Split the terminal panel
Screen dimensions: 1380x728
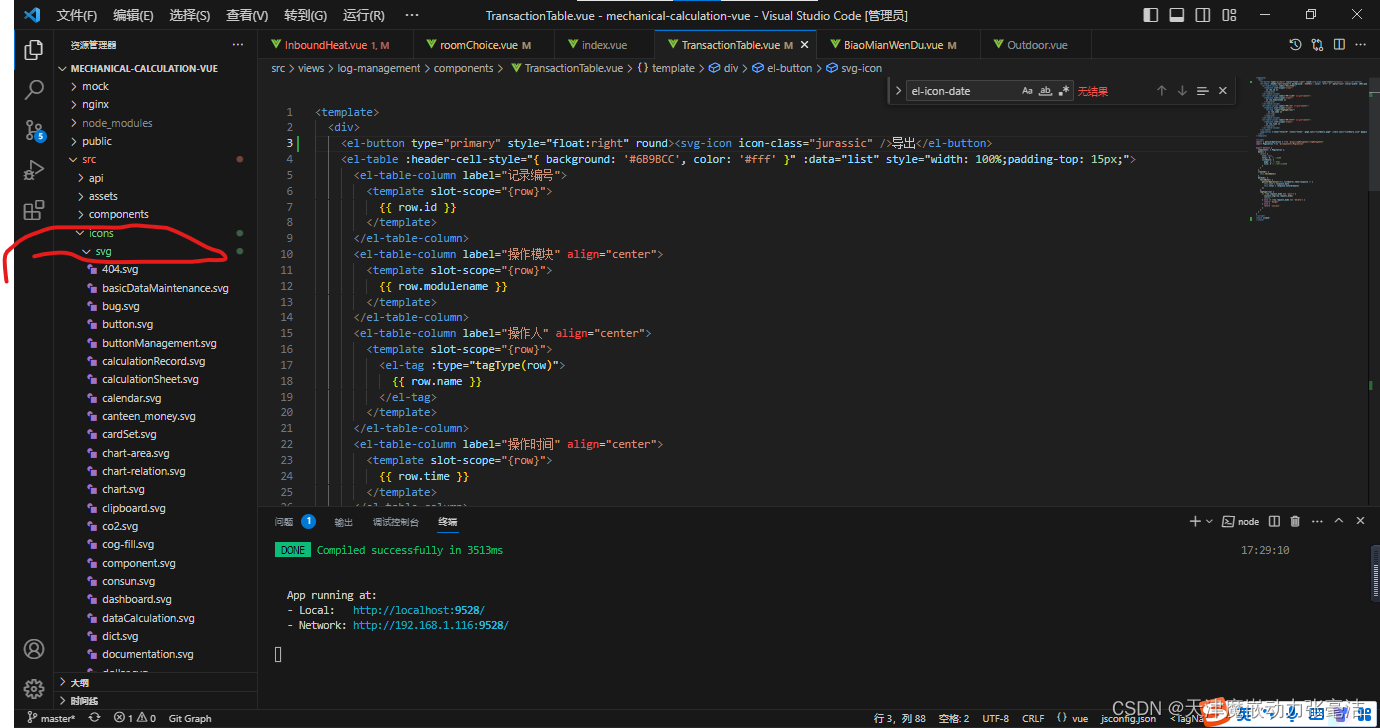tap(1274, 521)
